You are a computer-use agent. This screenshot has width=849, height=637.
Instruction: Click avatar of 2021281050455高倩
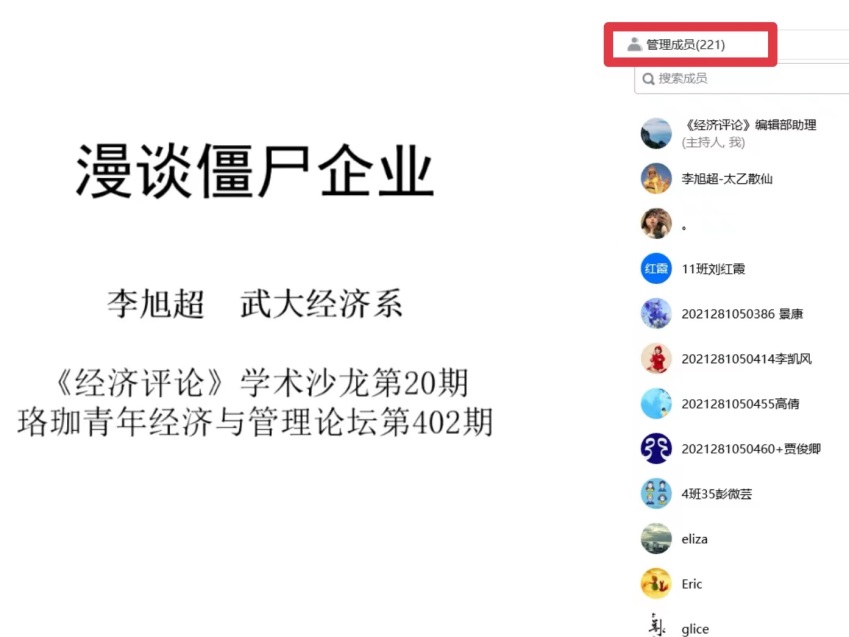[x=656, y=403]
